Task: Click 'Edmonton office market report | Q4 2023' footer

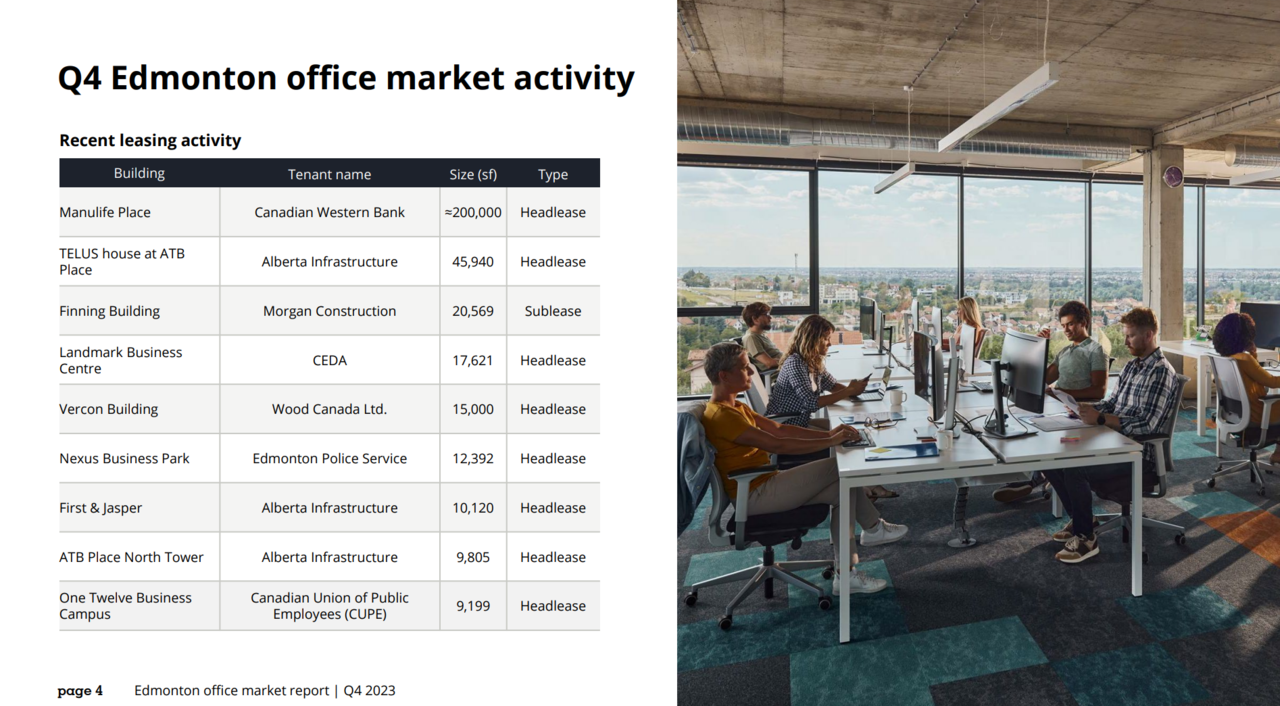Action: (x=265, y=690)
